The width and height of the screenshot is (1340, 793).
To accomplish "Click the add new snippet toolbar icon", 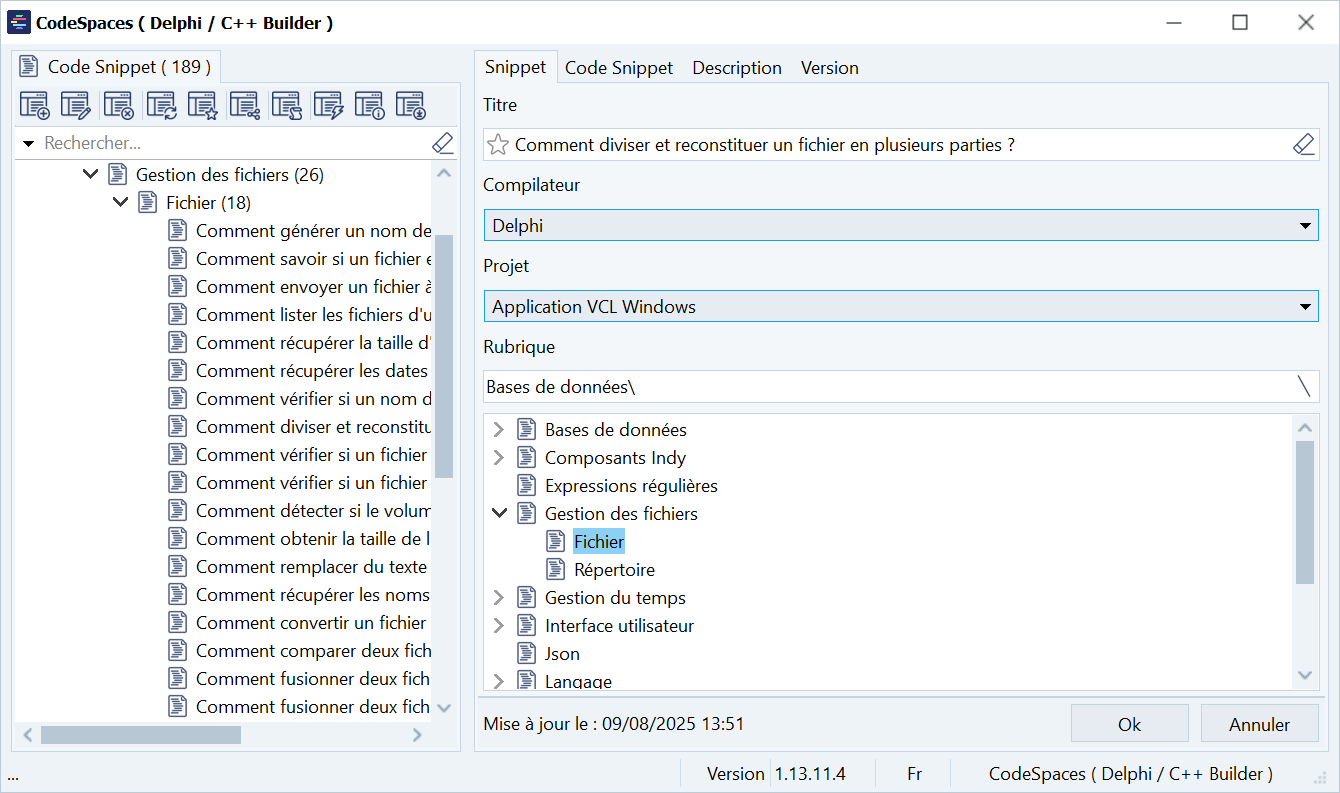I will coord(35,105).
